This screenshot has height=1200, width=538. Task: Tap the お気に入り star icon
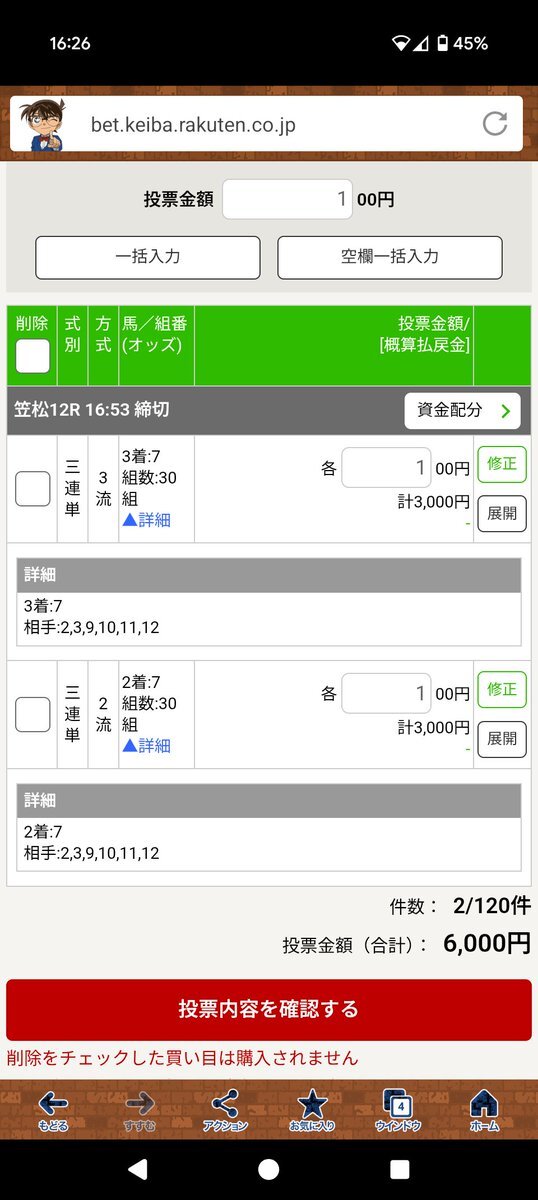[312, 1103]
